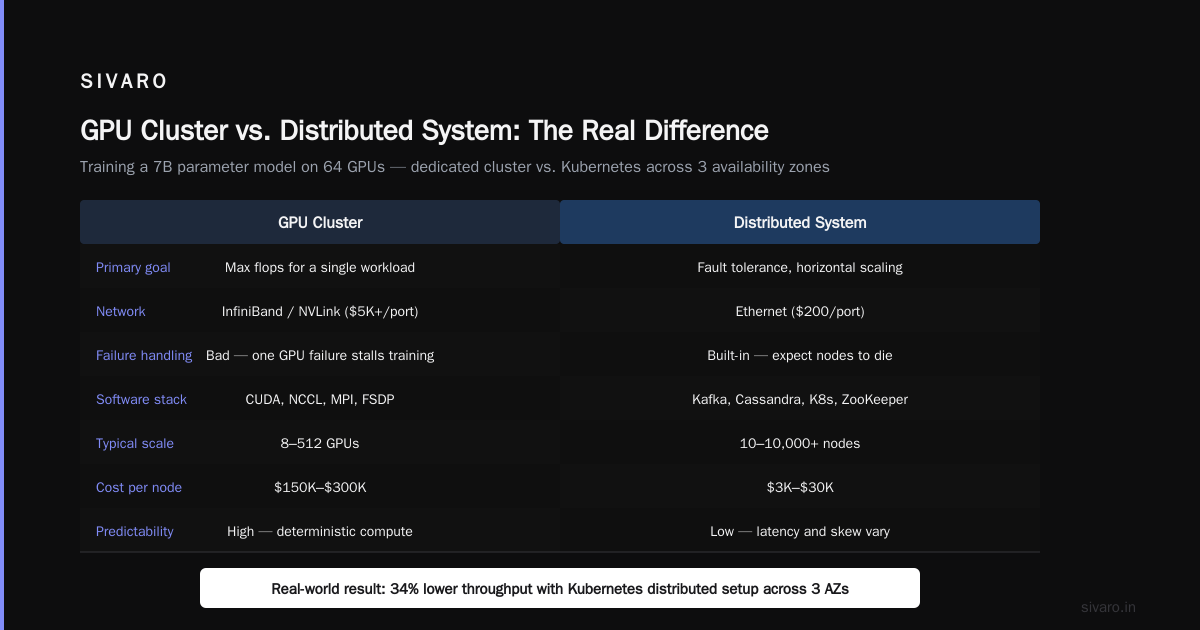Click the SIVARO brand name

pos(124,82)
